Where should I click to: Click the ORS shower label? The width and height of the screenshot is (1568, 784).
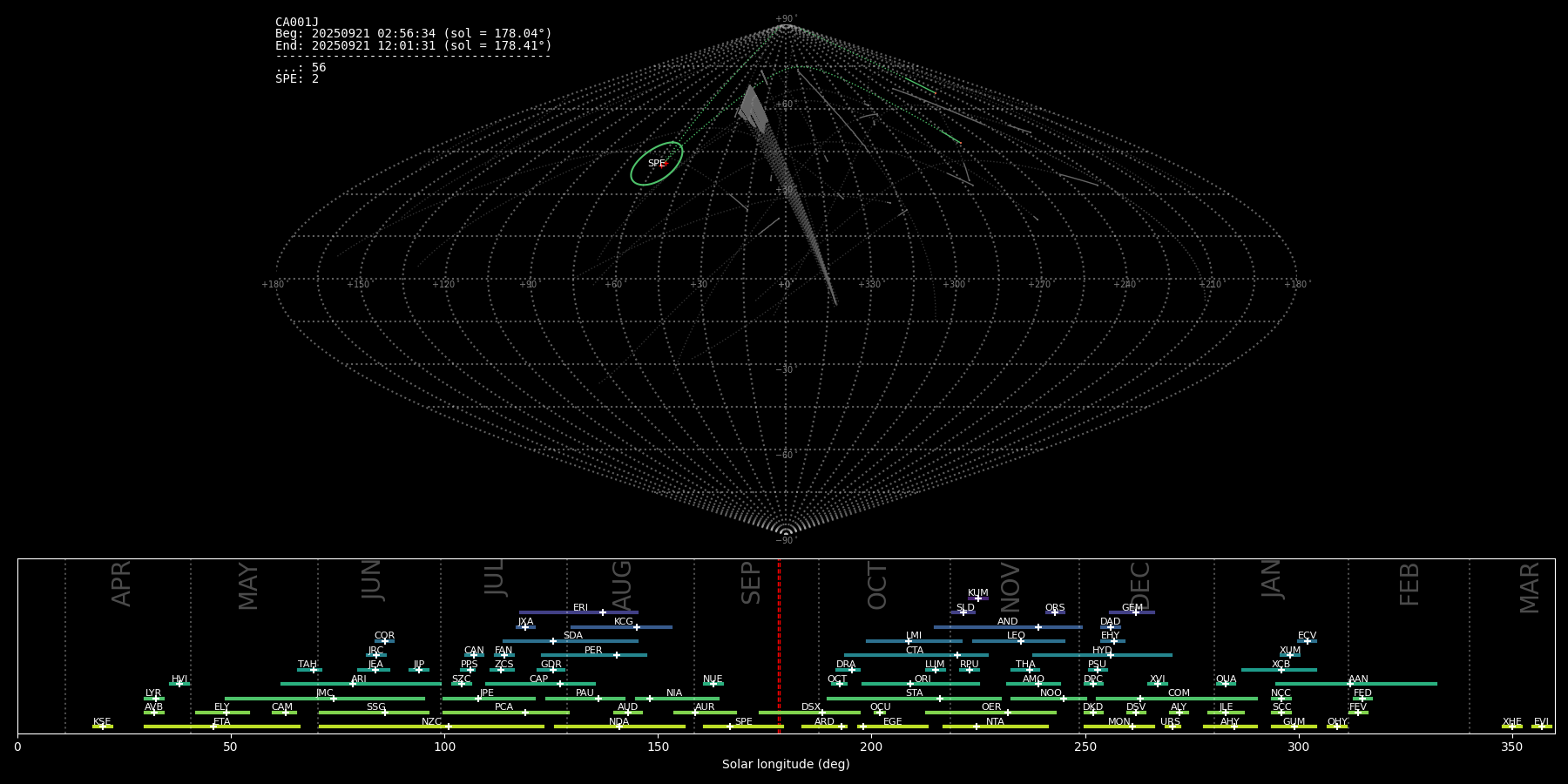1054,607
